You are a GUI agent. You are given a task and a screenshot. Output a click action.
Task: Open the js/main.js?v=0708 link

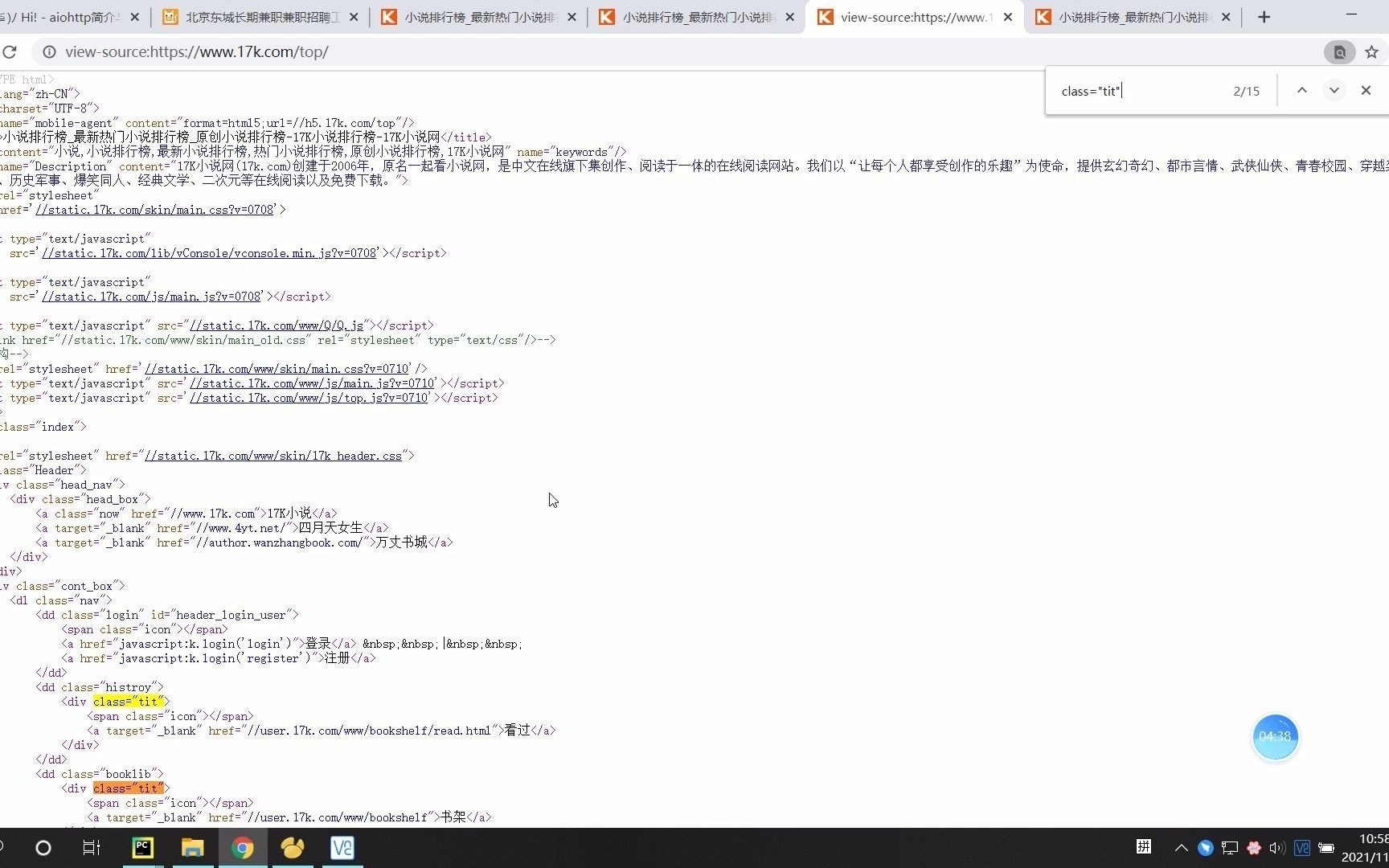tap(152, 297)
